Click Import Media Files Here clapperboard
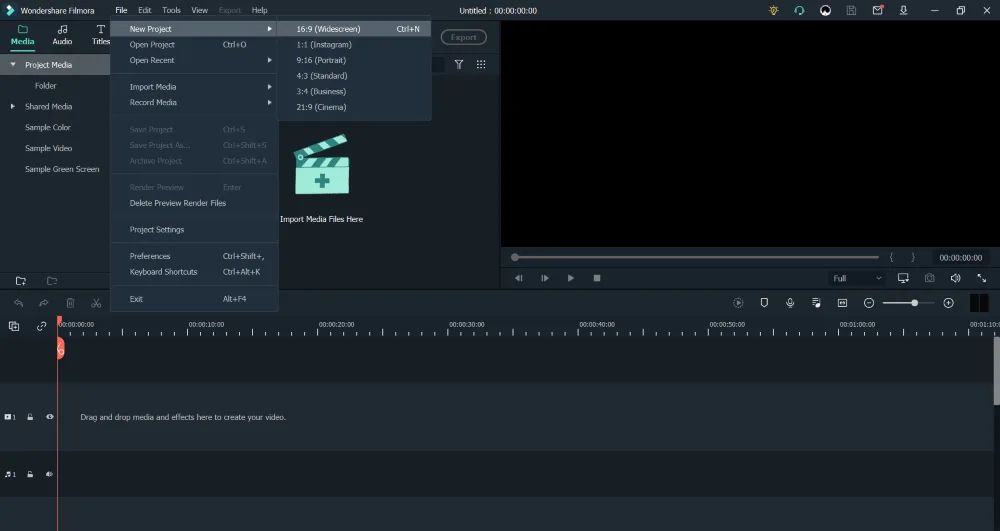 click(x=322, y=164)
